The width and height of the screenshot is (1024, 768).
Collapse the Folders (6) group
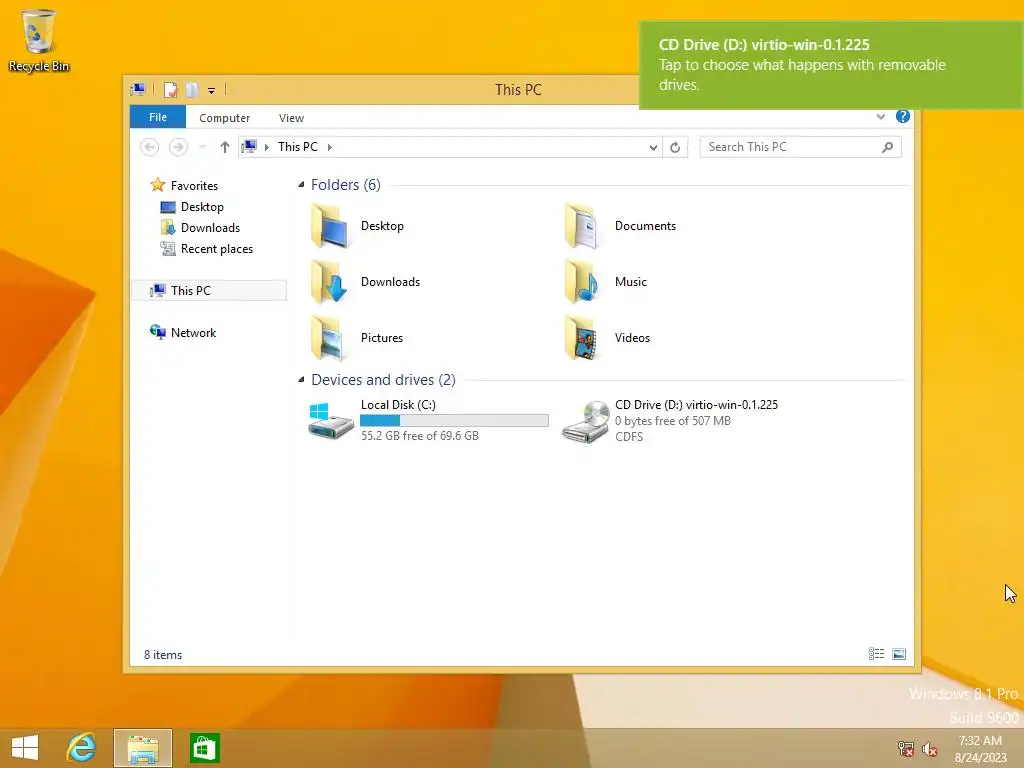(x=301, y=185)
